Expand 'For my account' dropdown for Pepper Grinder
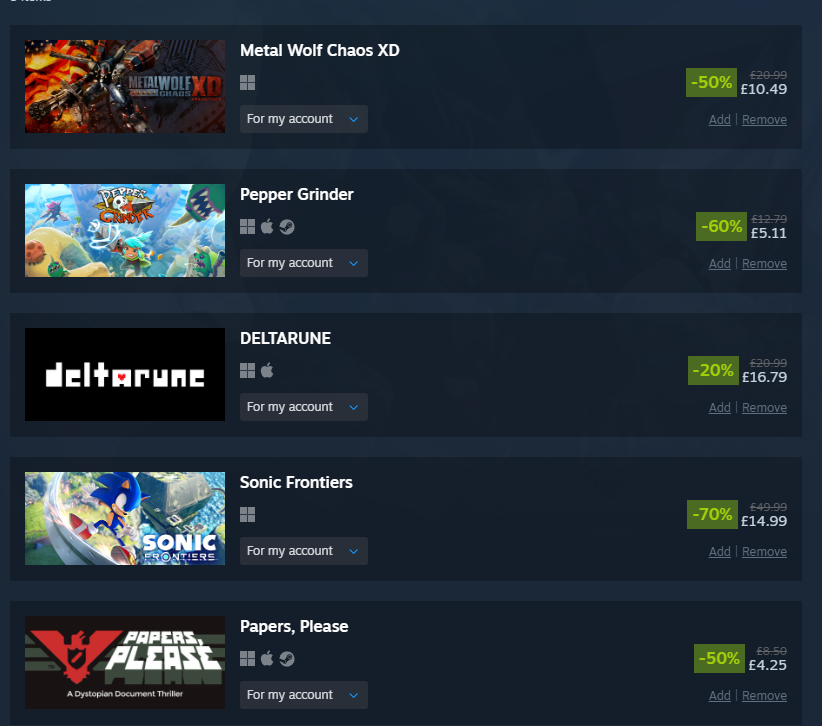 pos(304,263)
